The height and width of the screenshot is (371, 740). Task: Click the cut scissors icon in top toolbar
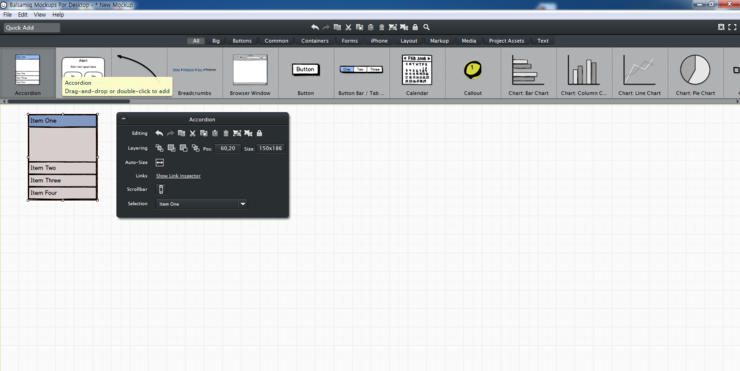coord(348,27)
